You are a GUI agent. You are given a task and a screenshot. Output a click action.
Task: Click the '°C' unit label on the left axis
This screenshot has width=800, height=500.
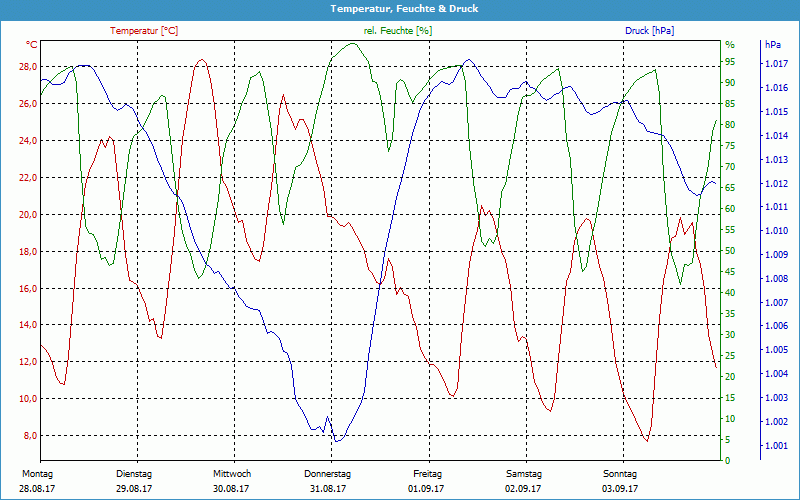[x=31, y=44]
